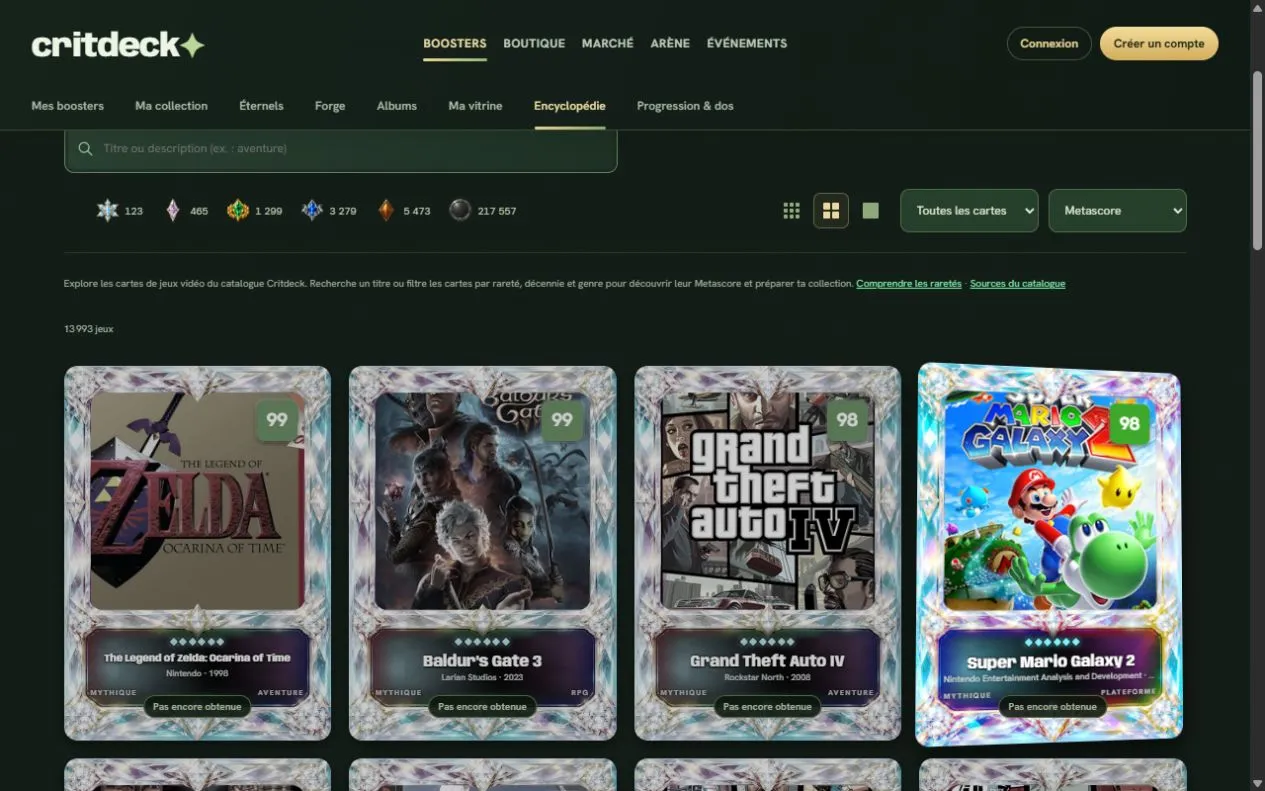Open the Mes boosters tab
The height and width of the screenshot is (791, 1265).
pyautogui.click(x=67, y=106)
